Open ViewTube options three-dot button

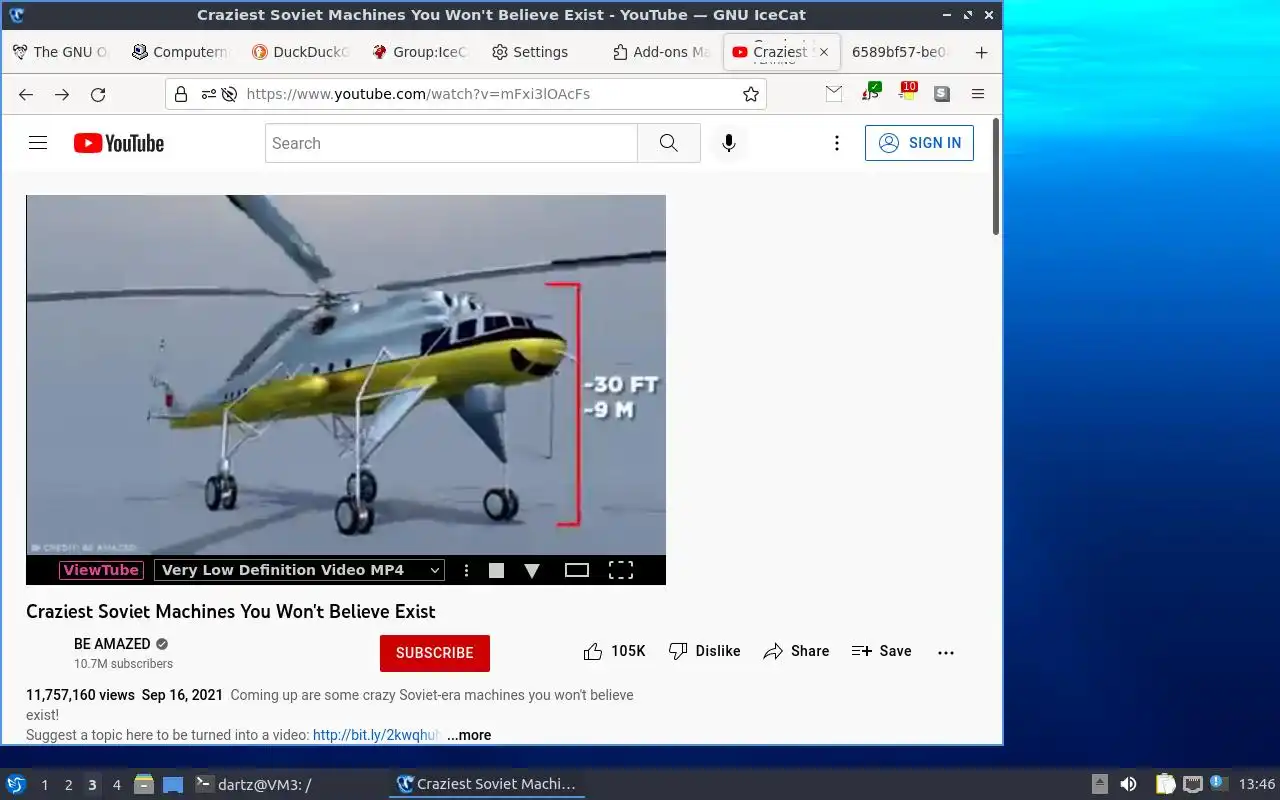[x=466, y=570]
